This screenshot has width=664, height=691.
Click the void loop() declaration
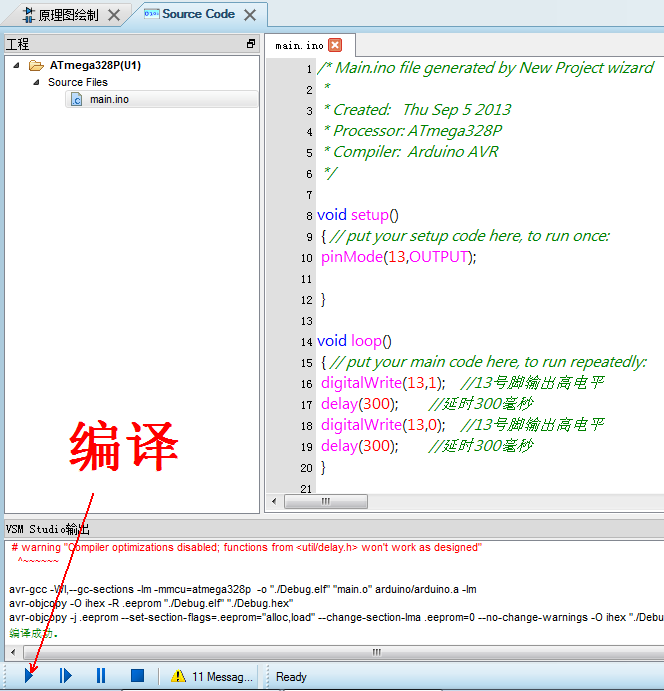[354, 341]
